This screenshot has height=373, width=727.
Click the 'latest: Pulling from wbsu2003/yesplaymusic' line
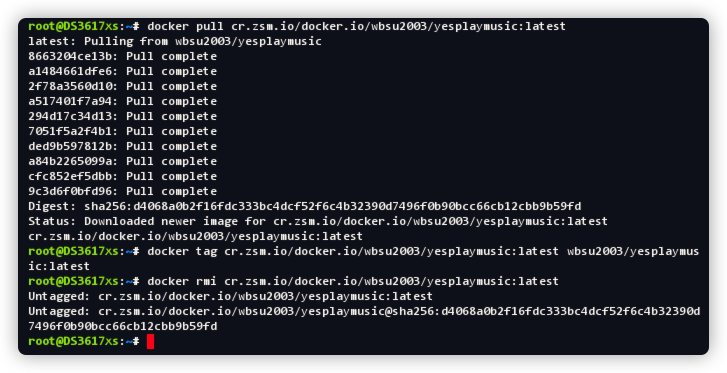[175, 41]
